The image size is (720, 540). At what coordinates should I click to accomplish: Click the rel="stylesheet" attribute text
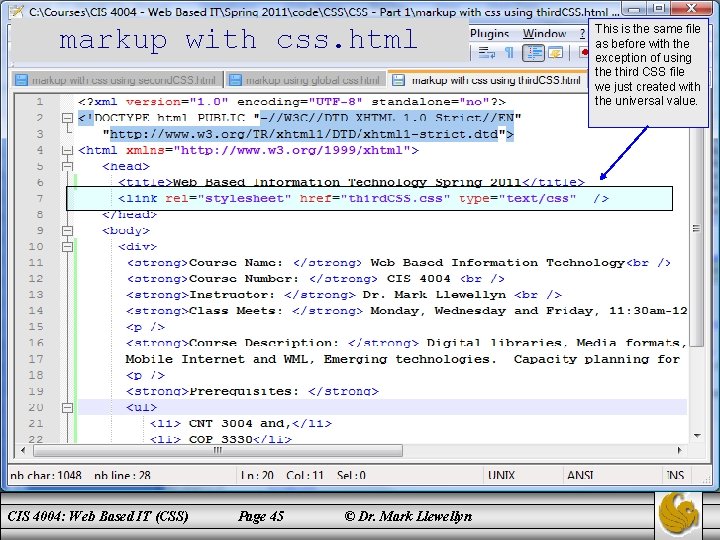pyautogui.click(x=228, y=198)
